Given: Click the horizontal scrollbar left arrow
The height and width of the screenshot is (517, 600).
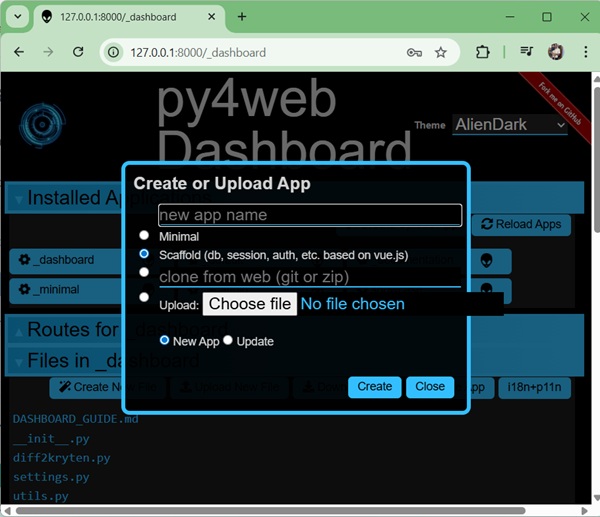Looking at the screenshot, I should point(7,511).
